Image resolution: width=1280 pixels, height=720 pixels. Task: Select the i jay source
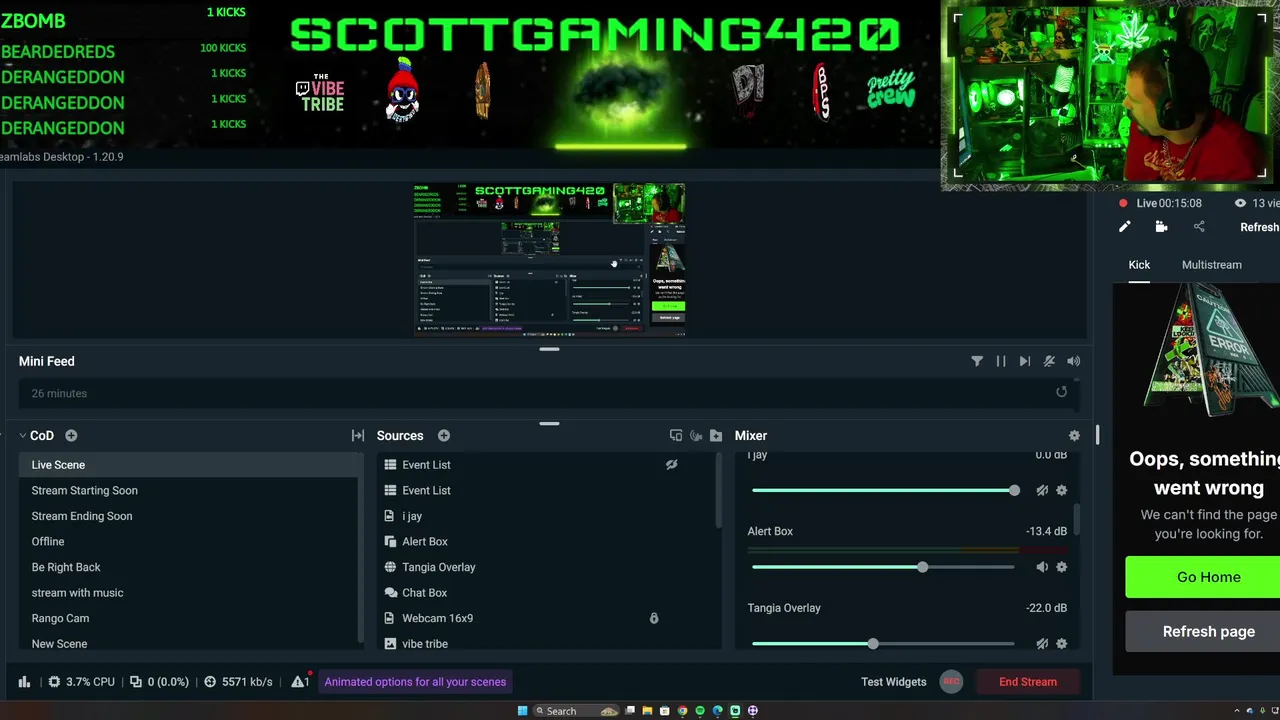(548, 516)
